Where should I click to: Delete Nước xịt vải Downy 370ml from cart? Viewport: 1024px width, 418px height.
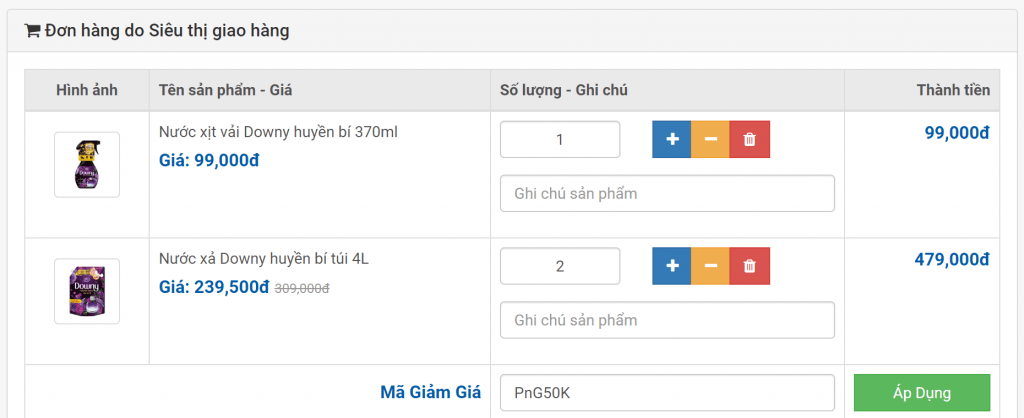(x=750, y=139)
